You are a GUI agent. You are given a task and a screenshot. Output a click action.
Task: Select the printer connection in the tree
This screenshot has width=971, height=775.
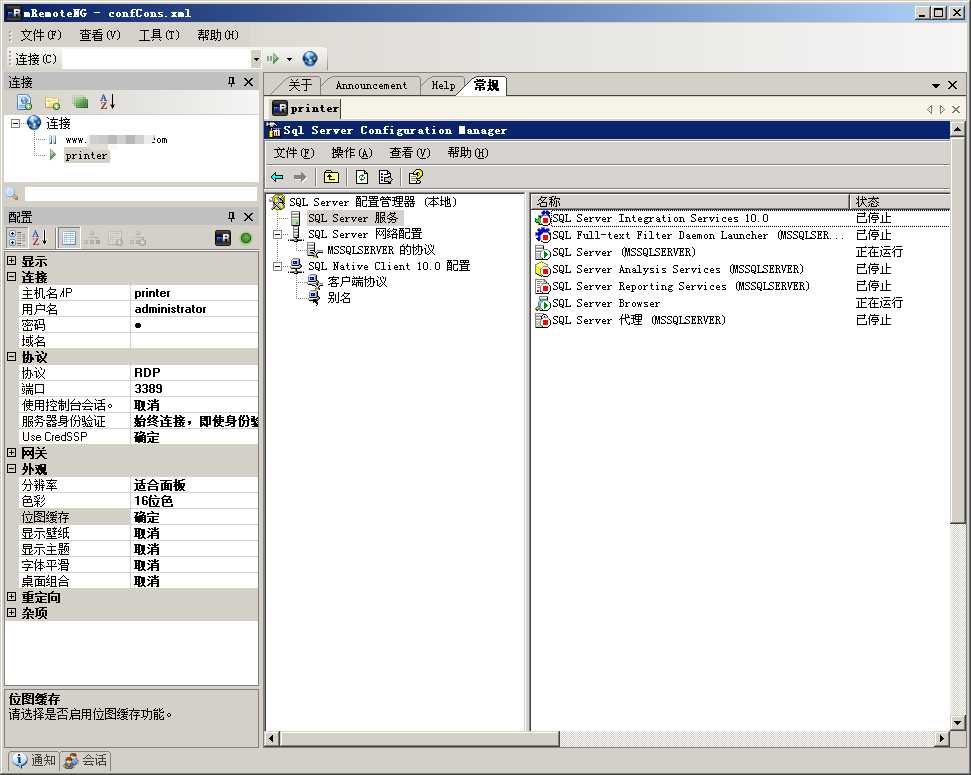86,155
